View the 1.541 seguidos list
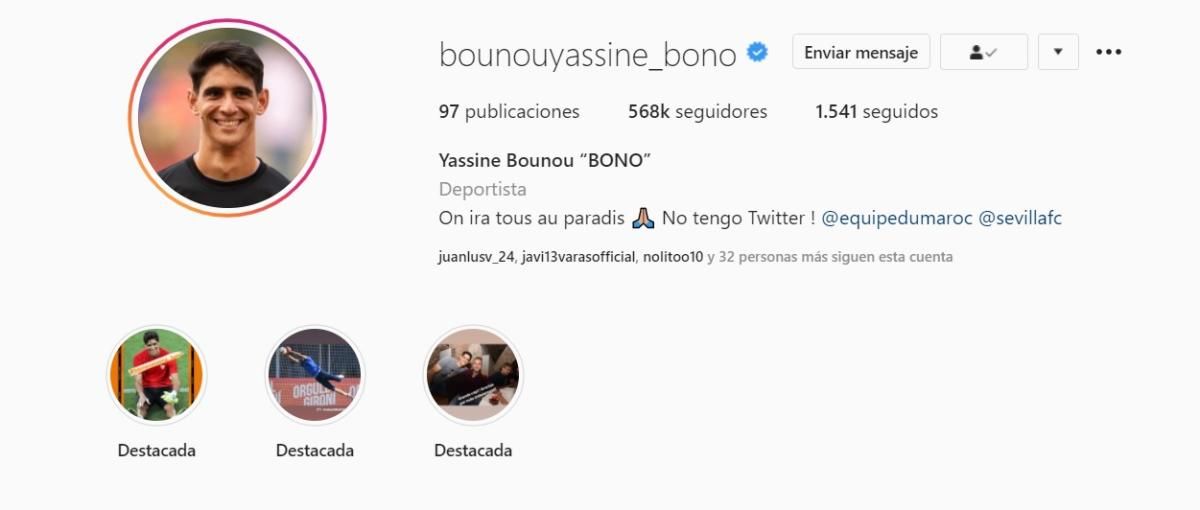 coord(876,112)
